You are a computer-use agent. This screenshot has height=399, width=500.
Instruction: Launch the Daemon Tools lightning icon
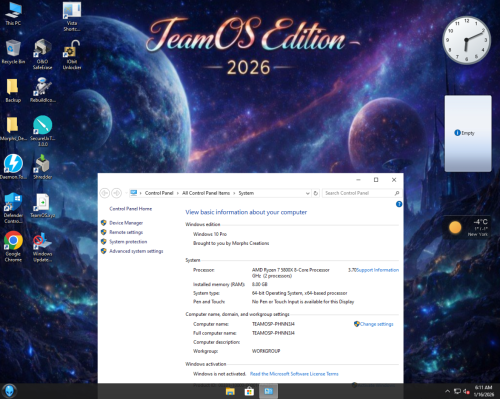click(x=13, y=167)
